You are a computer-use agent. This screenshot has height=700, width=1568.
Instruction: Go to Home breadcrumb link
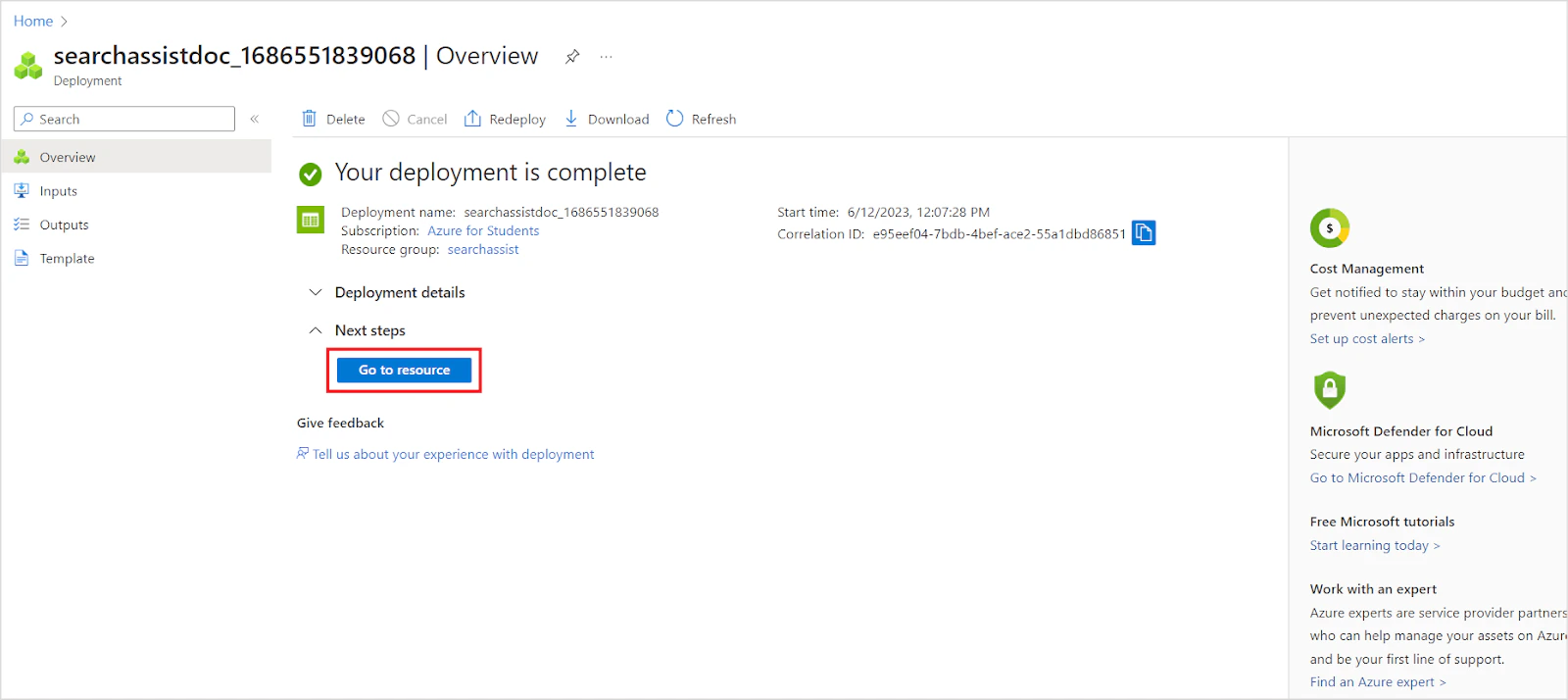pos(33,21)
